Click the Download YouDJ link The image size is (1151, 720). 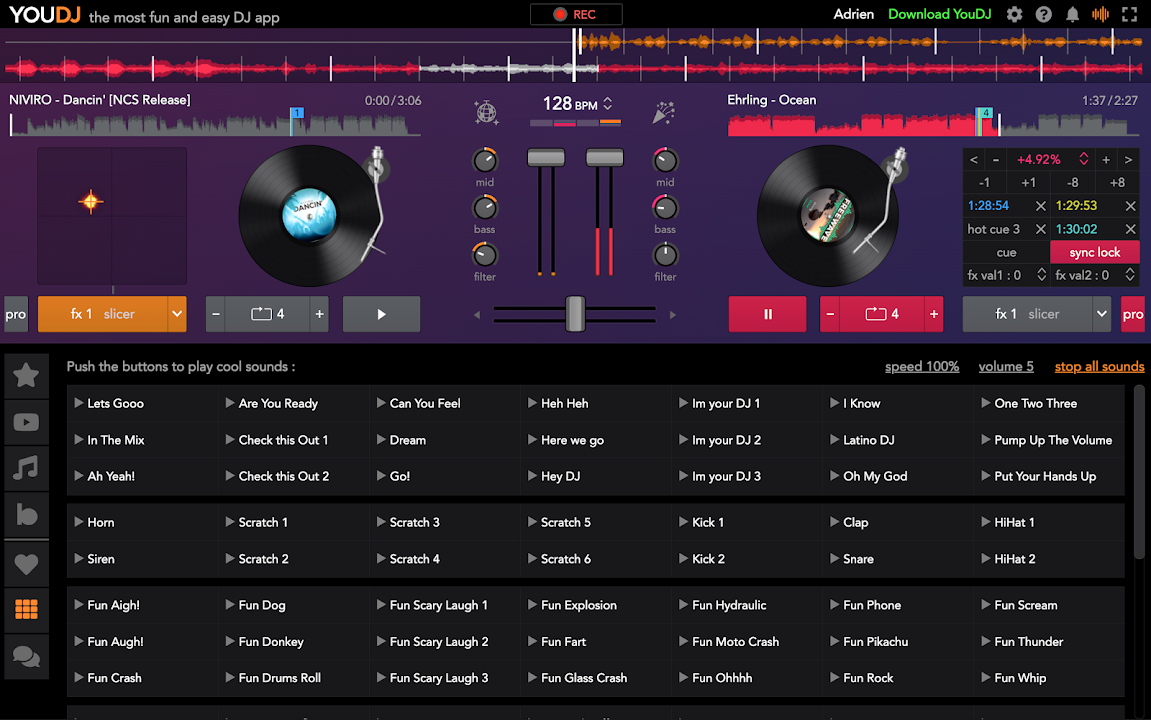(x=940, y=14)
